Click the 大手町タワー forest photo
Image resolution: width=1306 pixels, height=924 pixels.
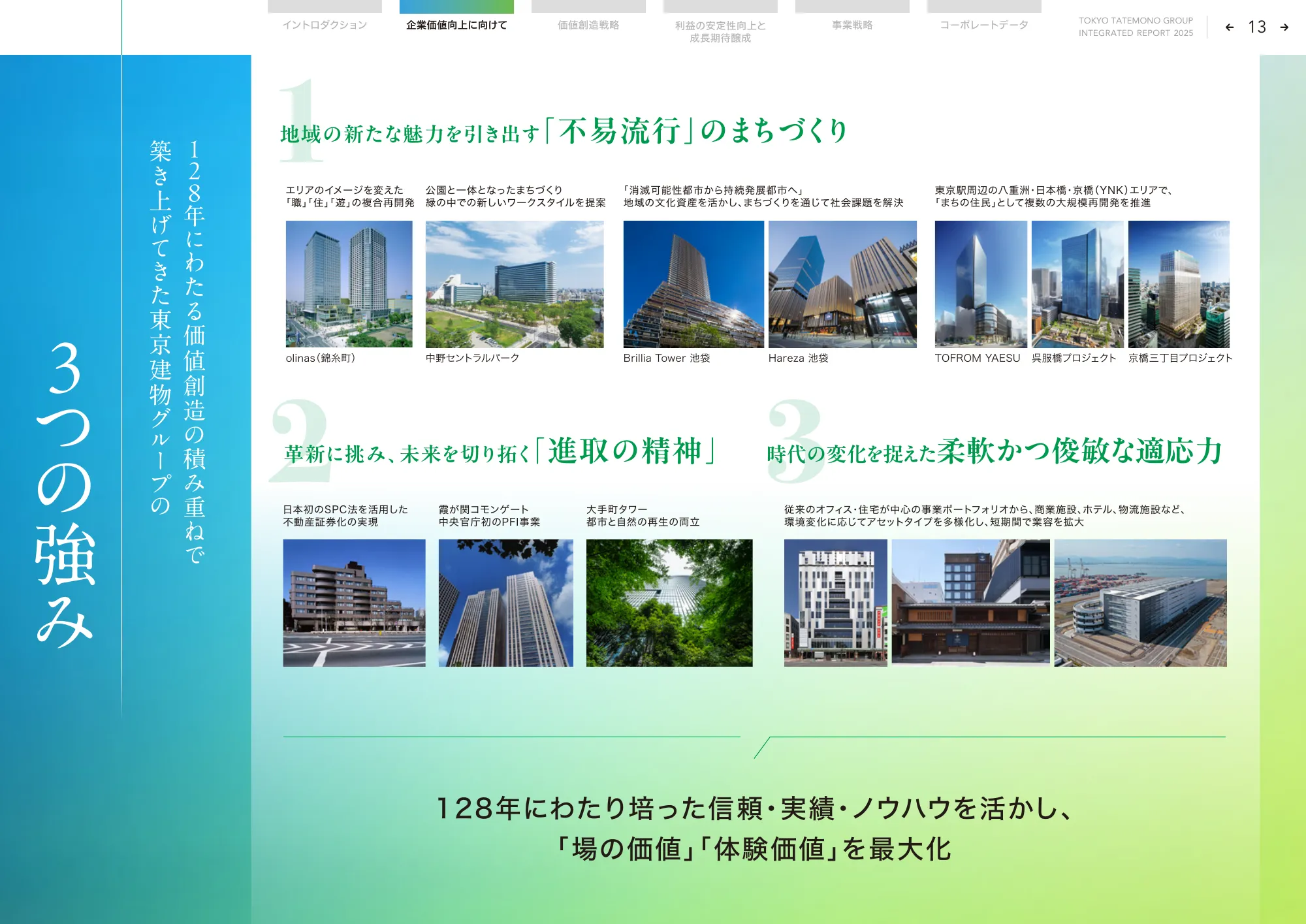[x=669, y=603]
